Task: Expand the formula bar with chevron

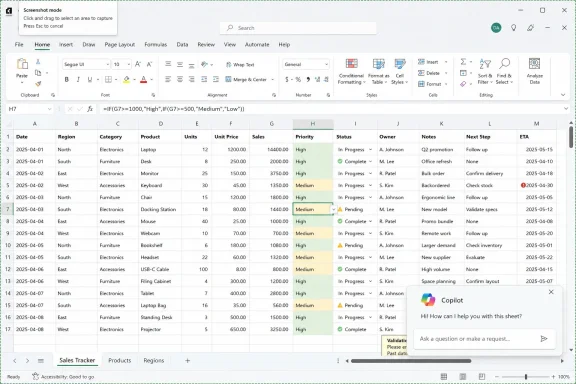Action: click(566, 109)
